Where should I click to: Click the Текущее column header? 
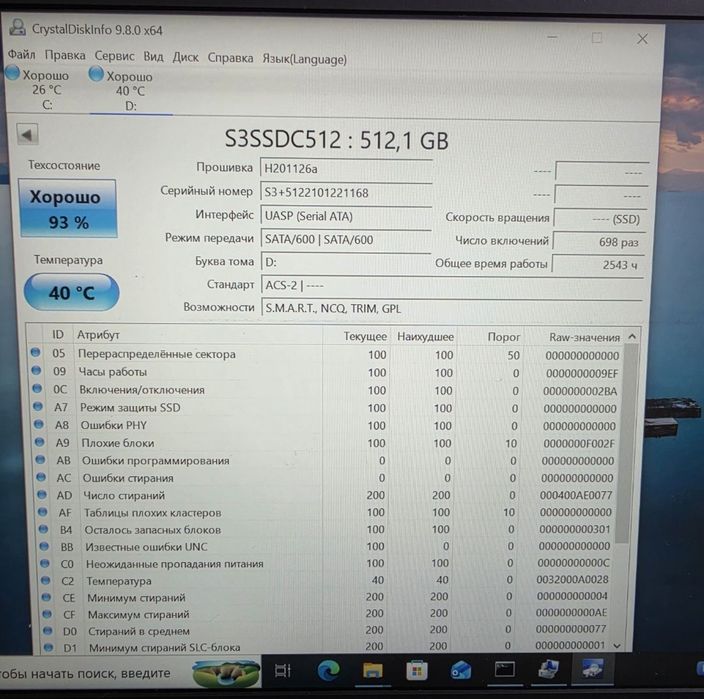365,336
